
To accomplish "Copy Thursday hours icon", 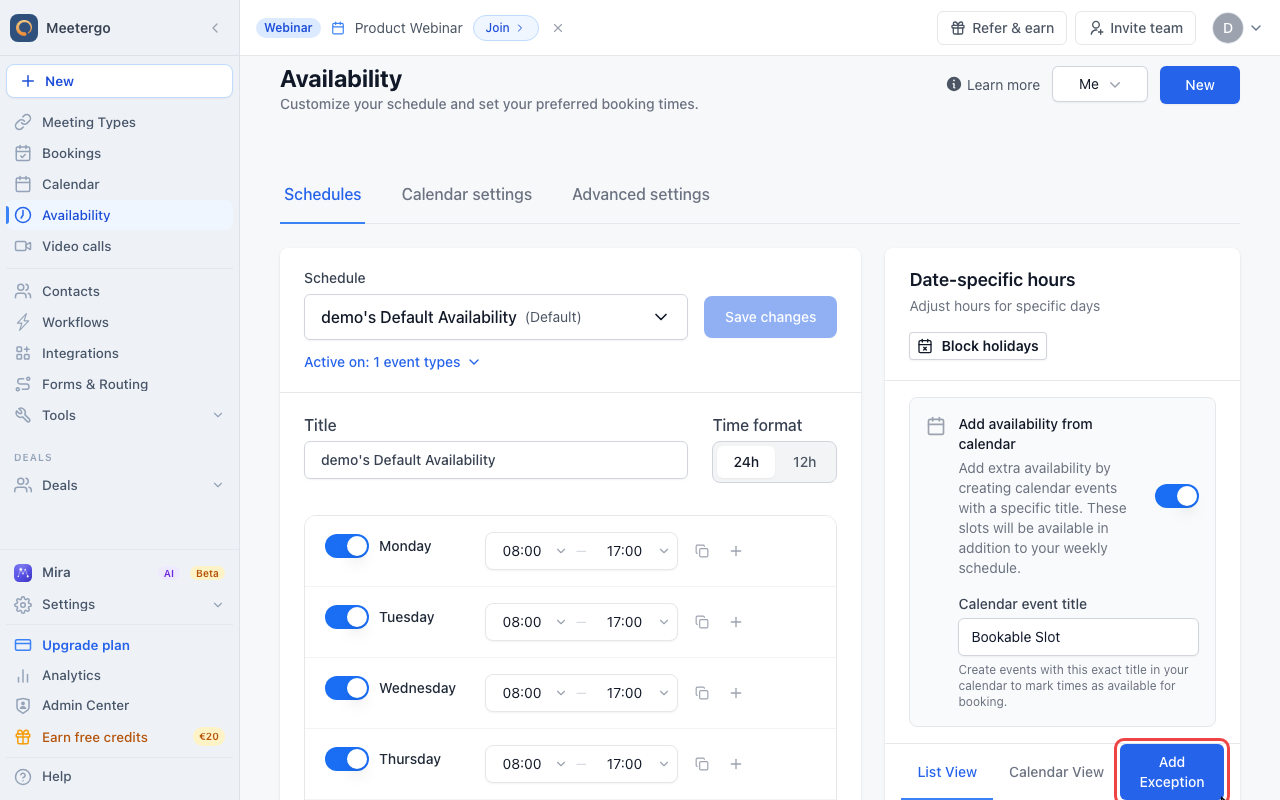I will tap(702, 764).
